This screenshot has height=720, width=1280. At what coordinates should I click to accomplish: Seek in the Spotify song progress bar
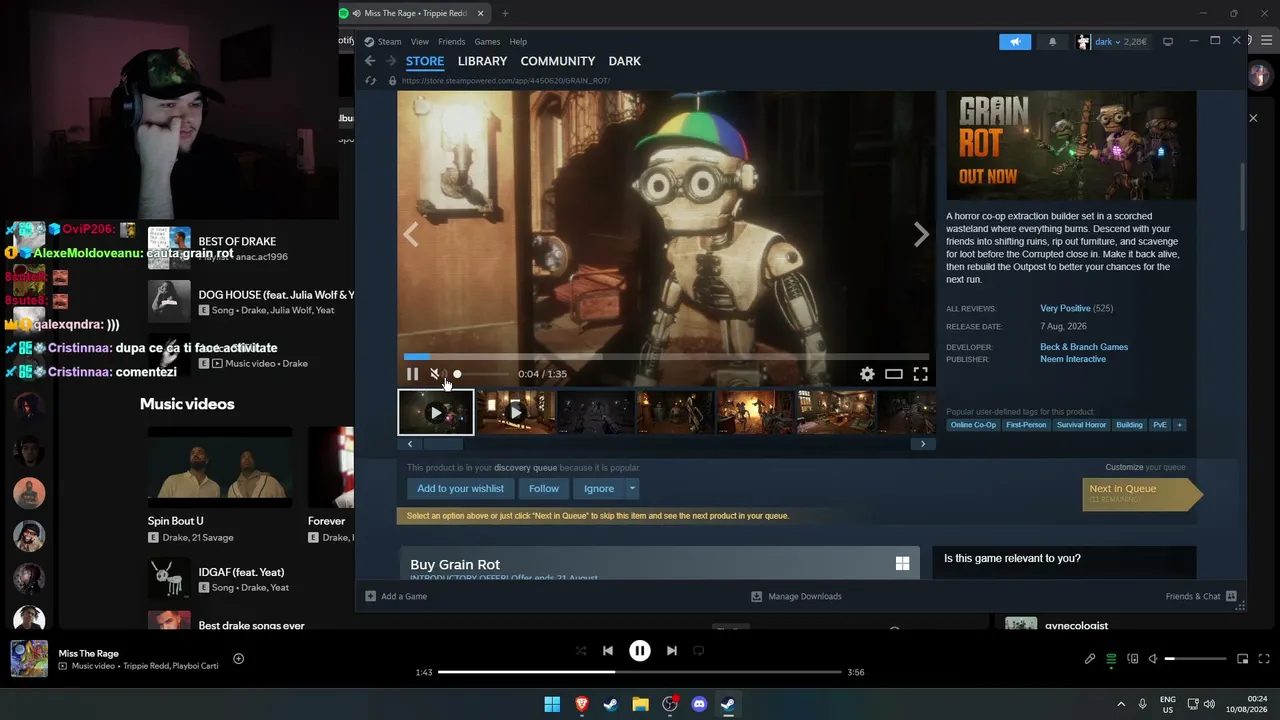pyautogui.click(x=640, y=672)
